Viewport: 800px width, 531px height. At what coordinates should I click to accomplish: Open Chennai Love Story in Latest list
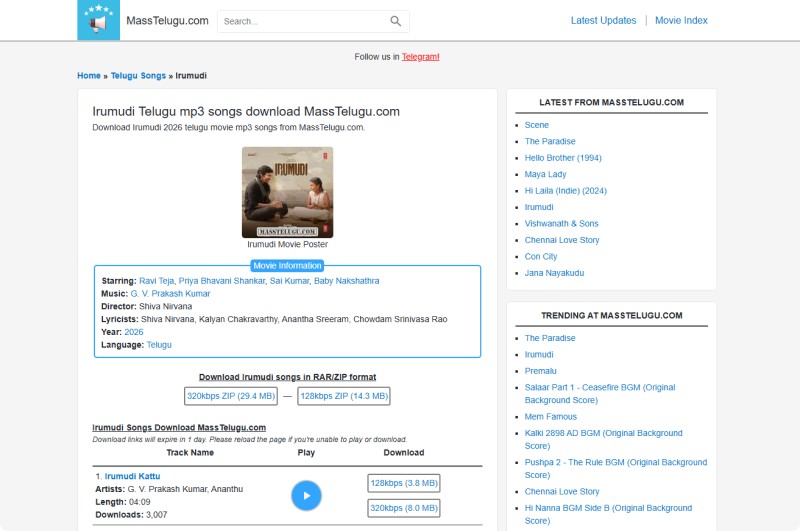[x=562, y=240]
